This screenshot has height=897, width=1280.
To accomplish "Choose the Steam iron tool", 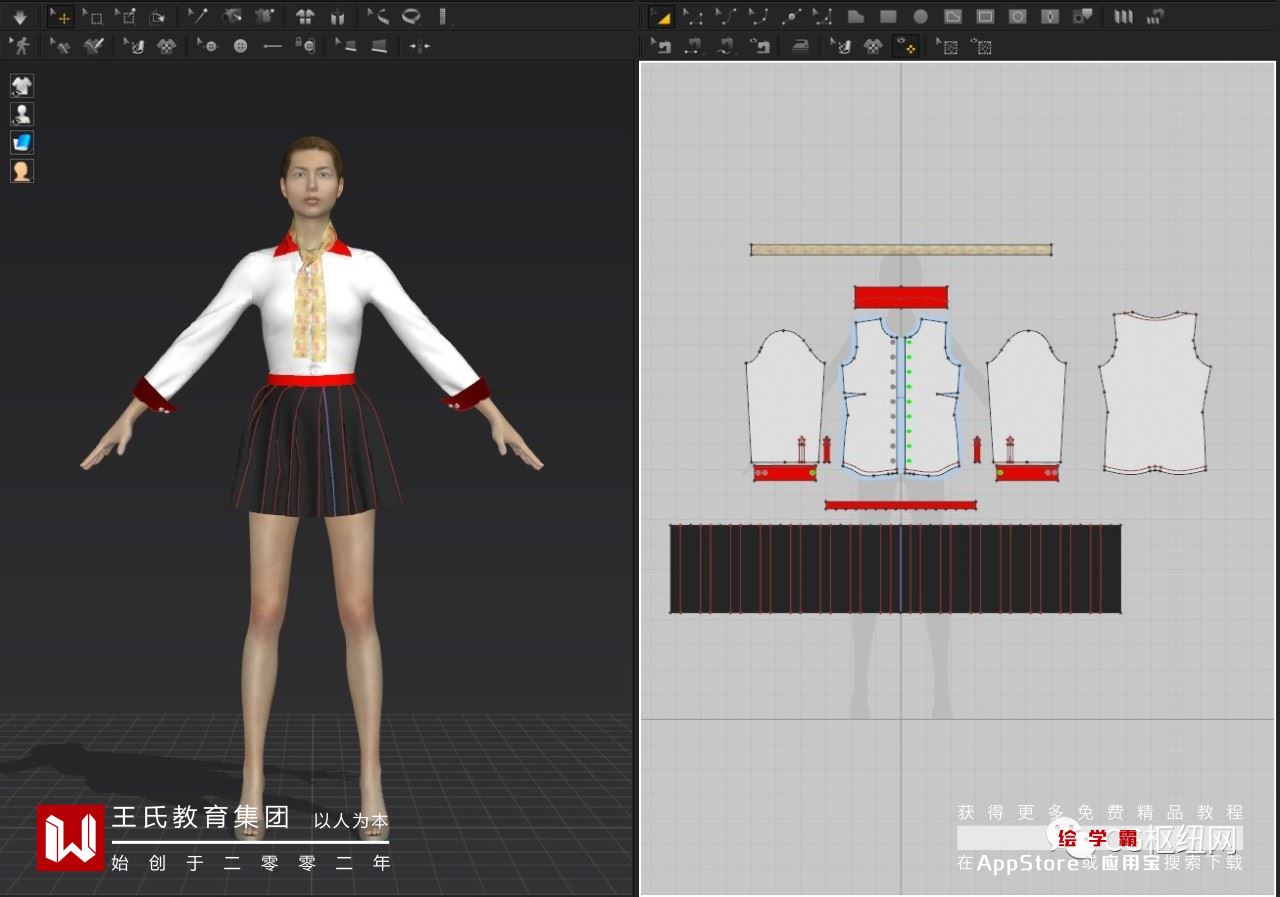I will pos(800,46).
